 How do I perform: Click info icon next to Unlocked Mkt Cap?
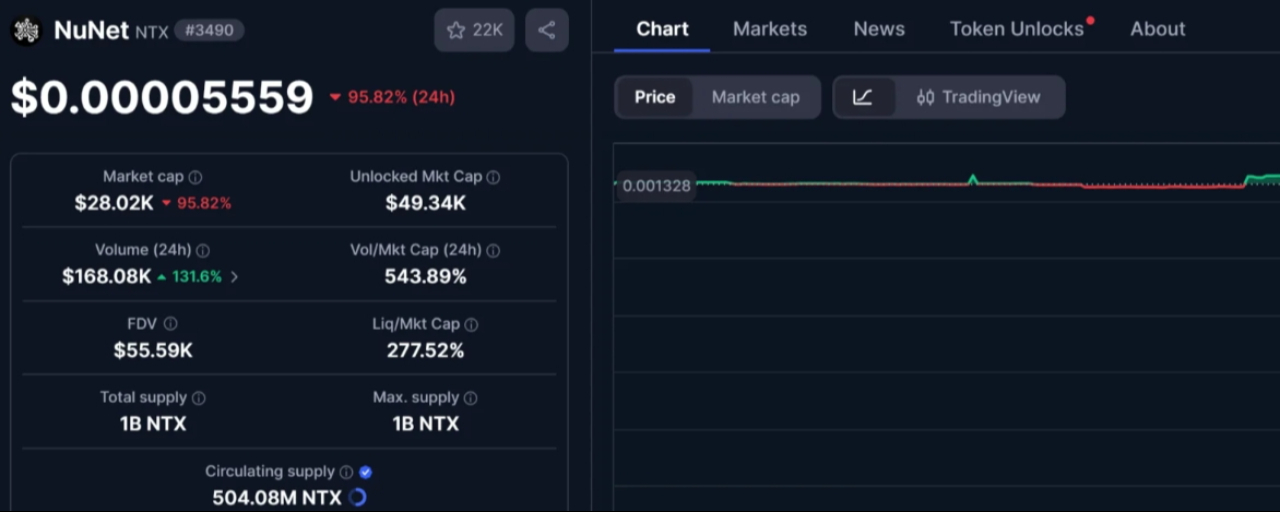493,177
